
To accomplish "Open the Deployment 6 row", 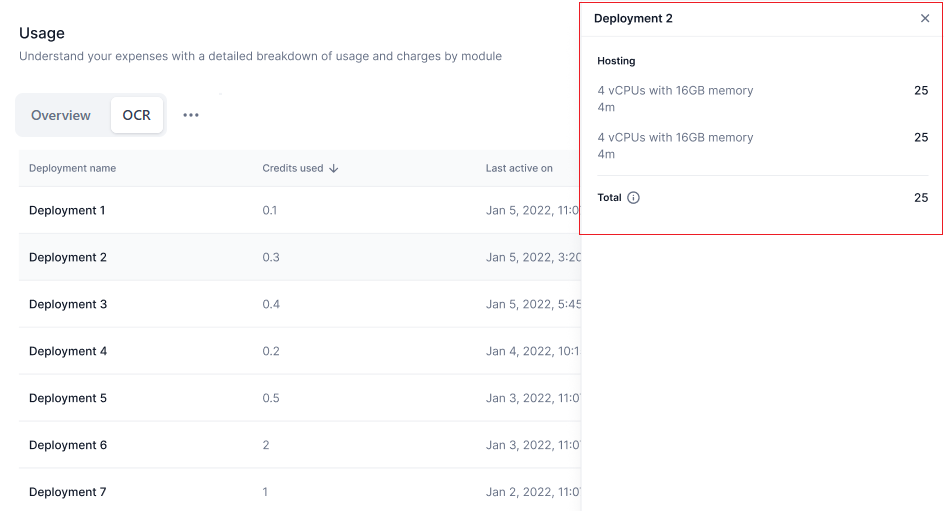I will 68,446.
